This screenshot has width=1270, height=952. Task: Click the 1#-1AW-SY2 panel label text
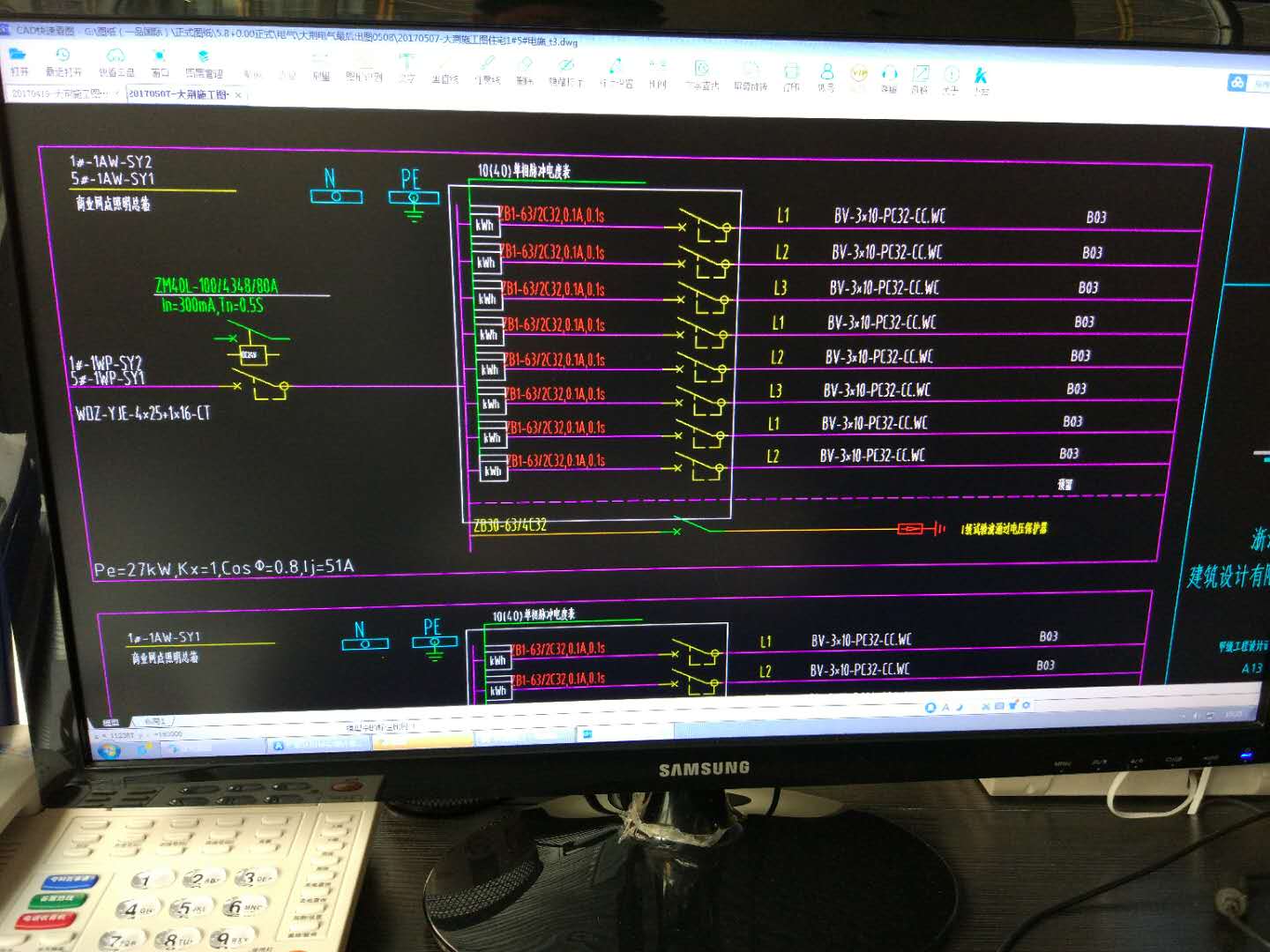(x=110, y=161)
